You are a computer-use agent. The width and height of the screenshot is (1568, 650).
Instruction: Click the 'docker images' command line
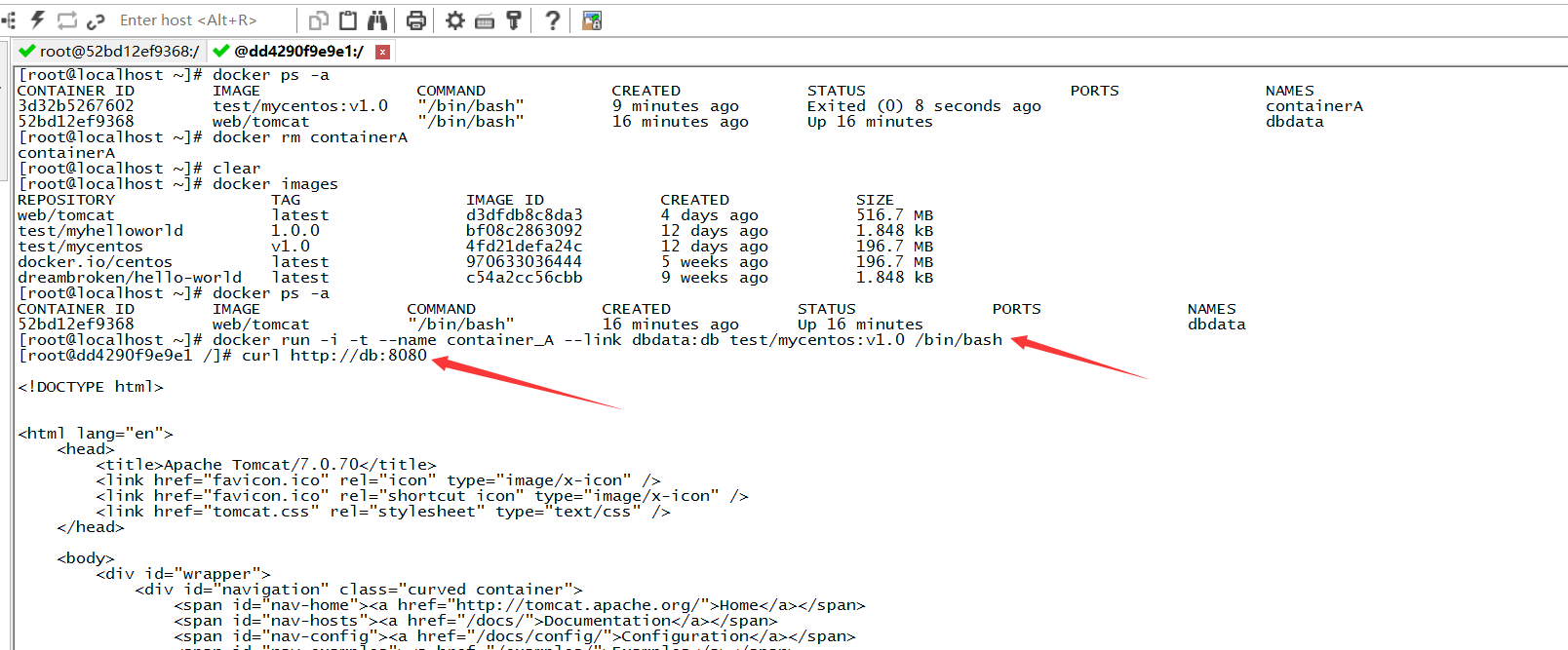(177, 184)
